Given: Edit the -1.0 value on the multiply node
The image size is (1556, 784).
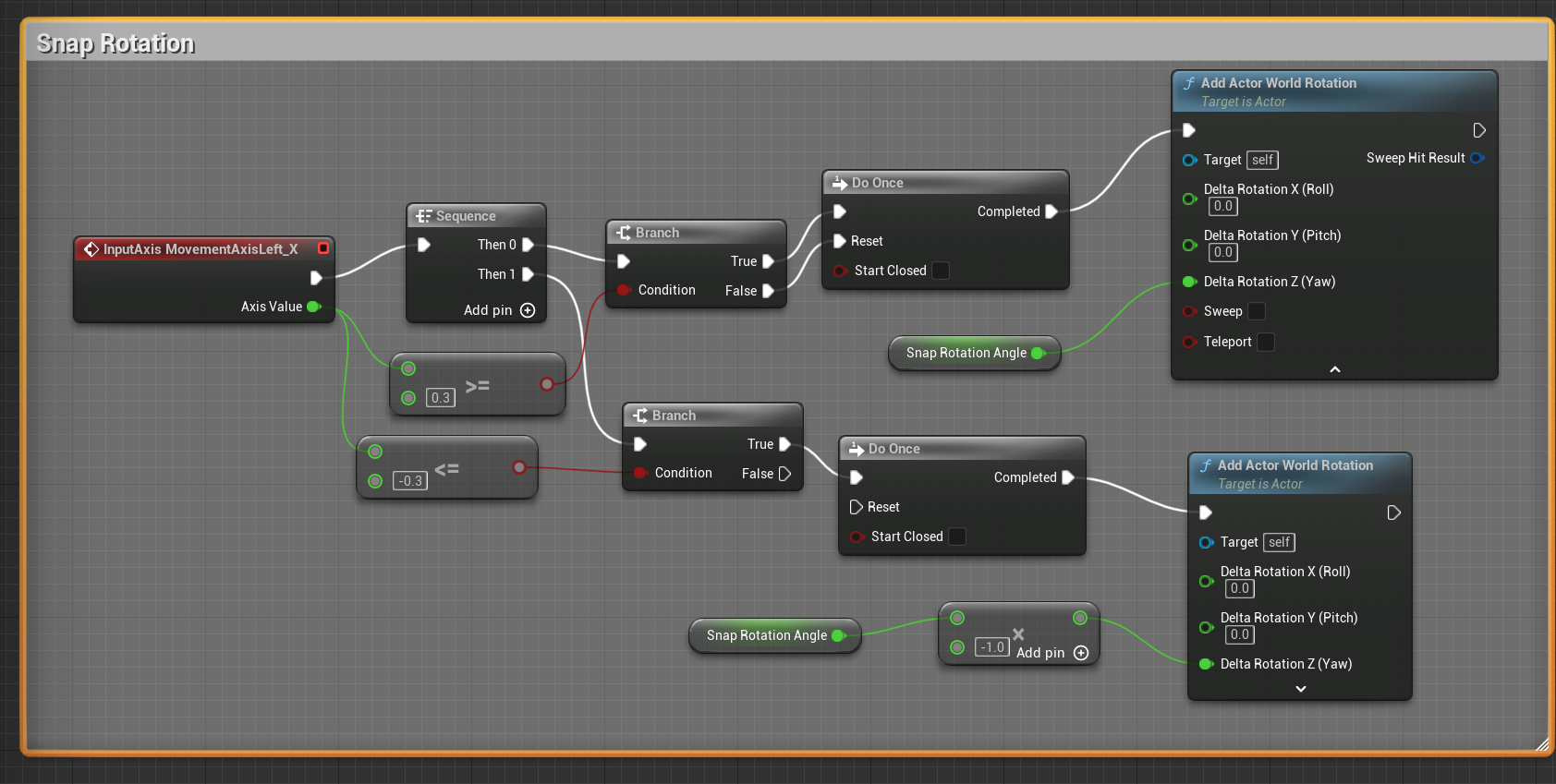Looking at the screenshot, I should pos(991,647).
